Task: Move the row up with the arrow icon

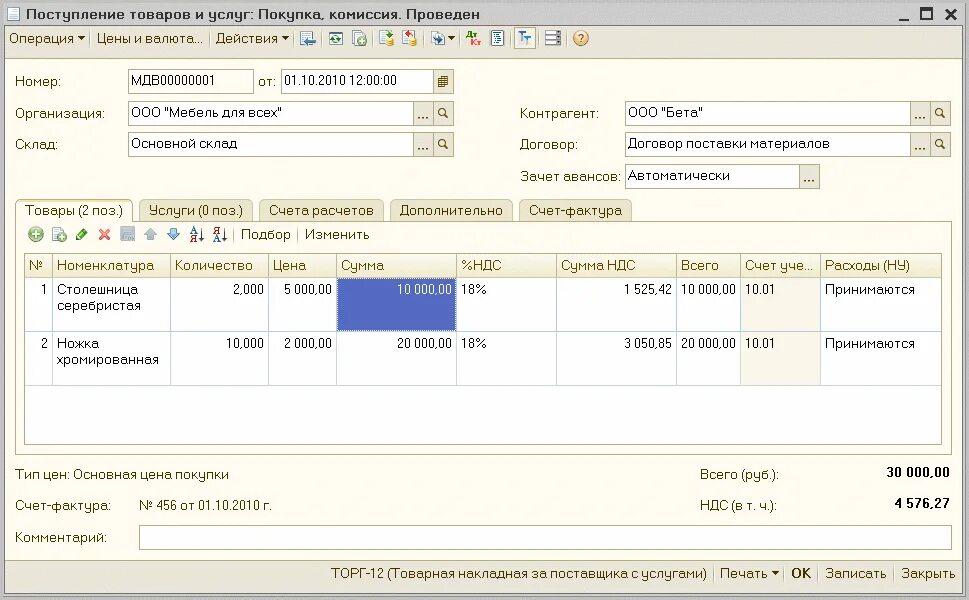Action: tap(150, 234)
